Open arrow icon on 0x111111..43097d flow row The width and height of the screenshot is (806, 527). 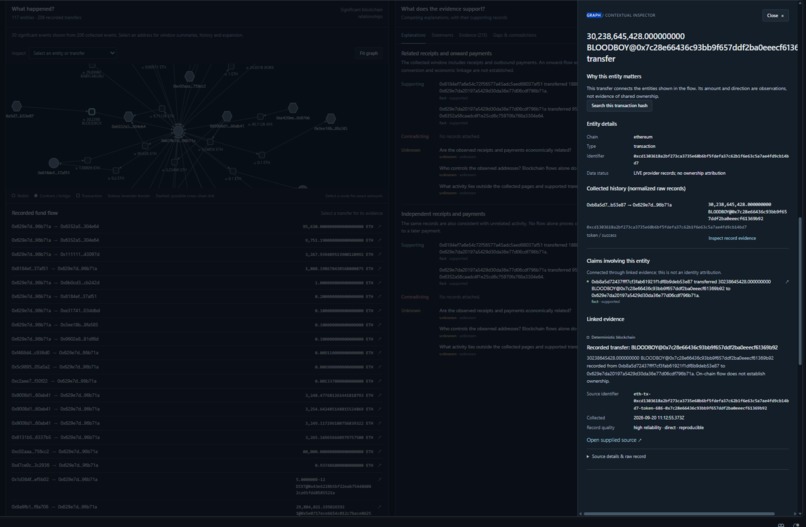pos(379,254)
